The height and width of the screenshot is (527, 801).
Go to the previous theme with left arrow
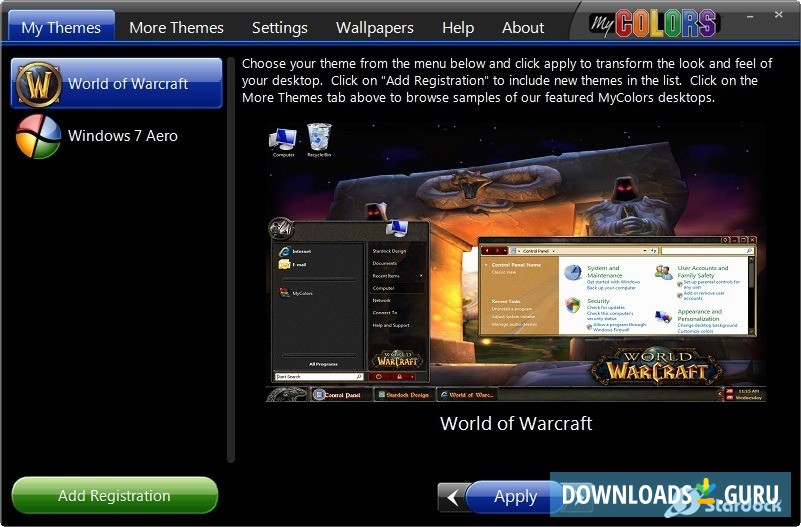[453, 497]
